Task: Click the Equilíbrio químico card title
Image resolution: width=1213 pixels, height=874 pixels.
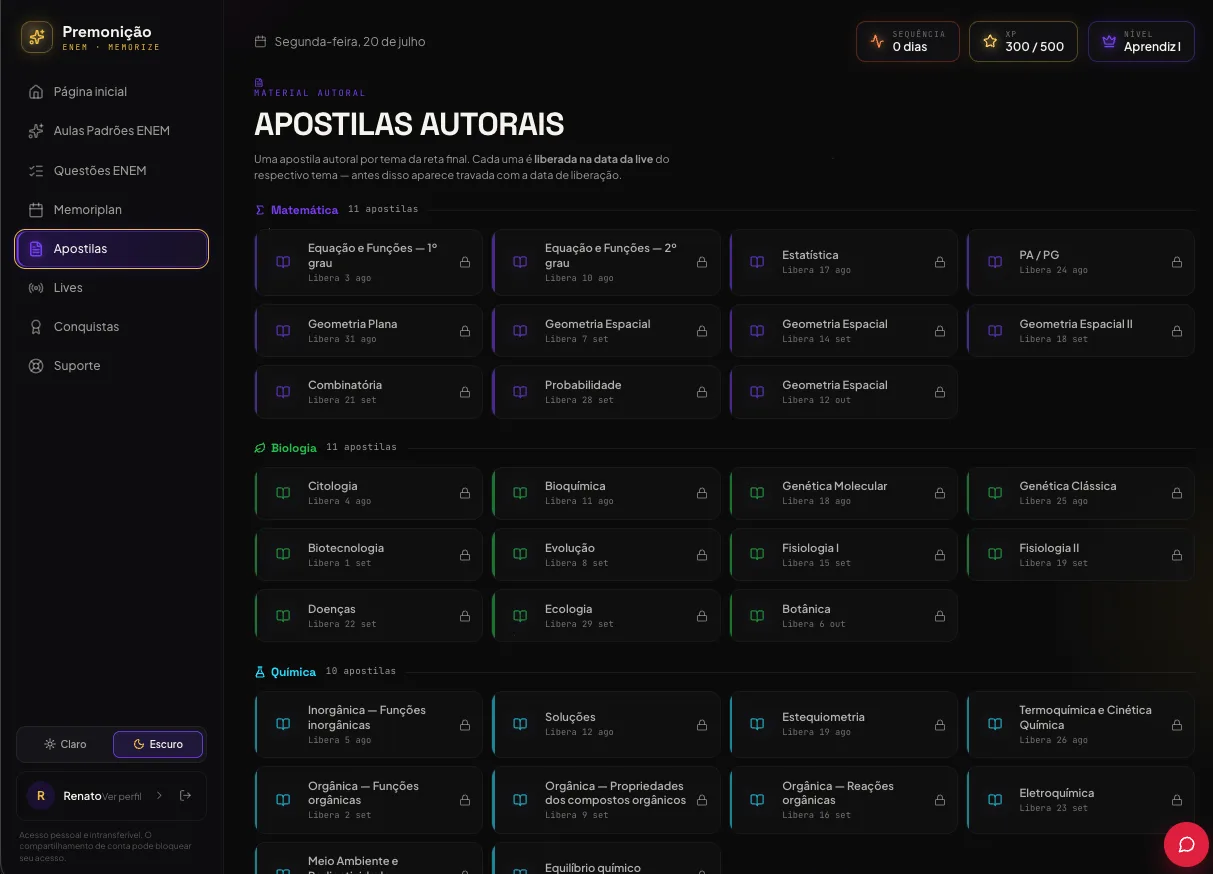Action: [x=593, y=868]
